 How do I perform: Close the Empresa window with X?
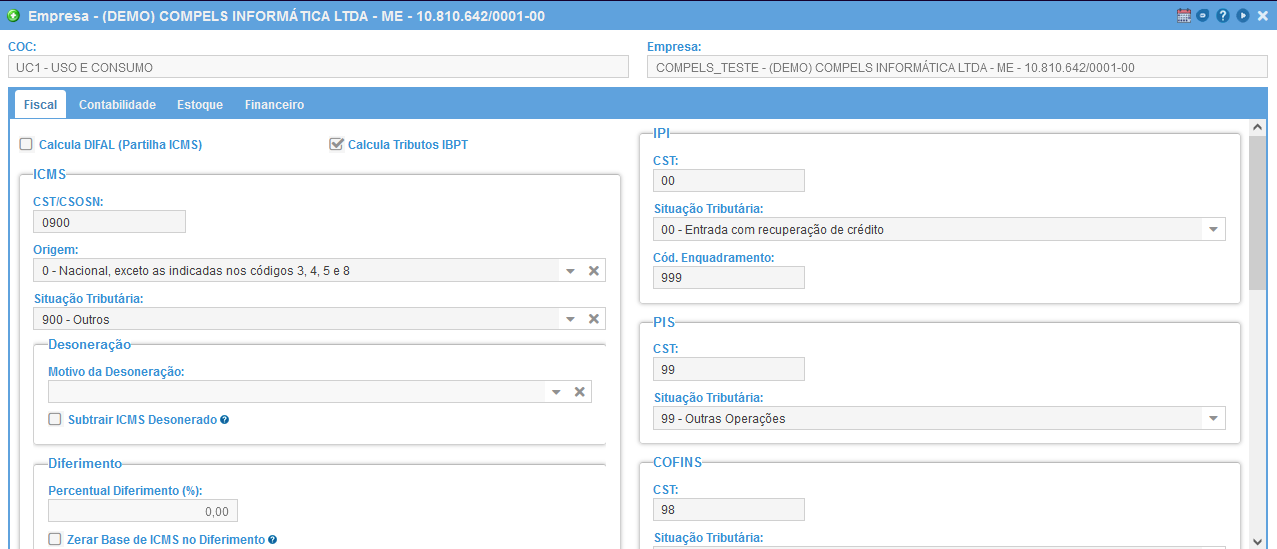click(x=1262, y=16)
